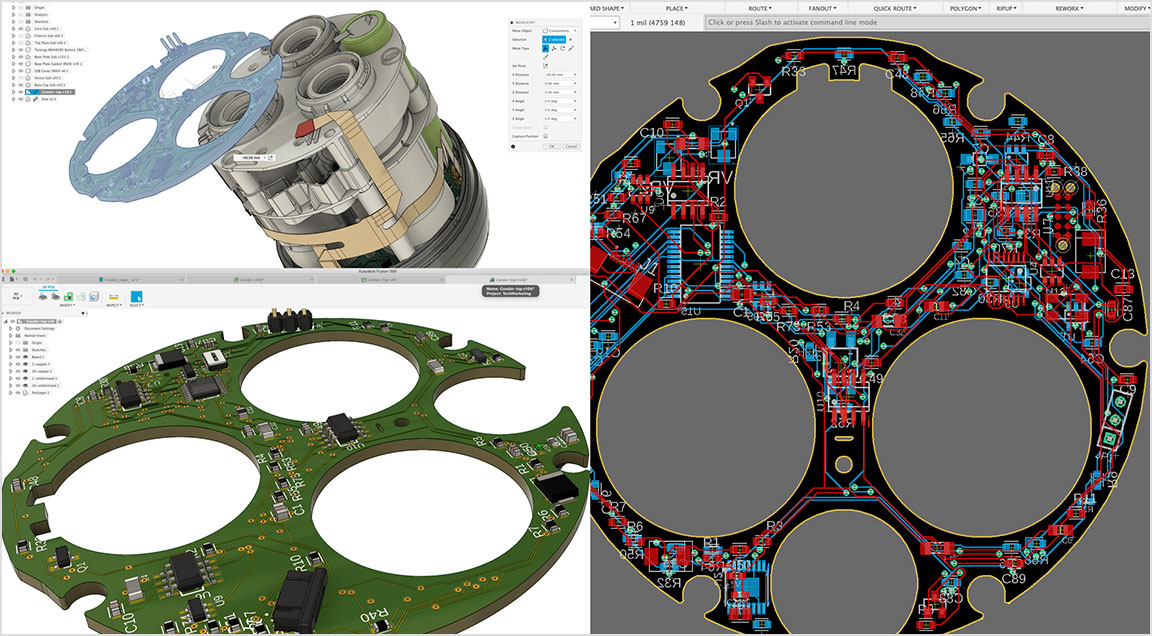Toggle the Capture Position checkbox

546,136
